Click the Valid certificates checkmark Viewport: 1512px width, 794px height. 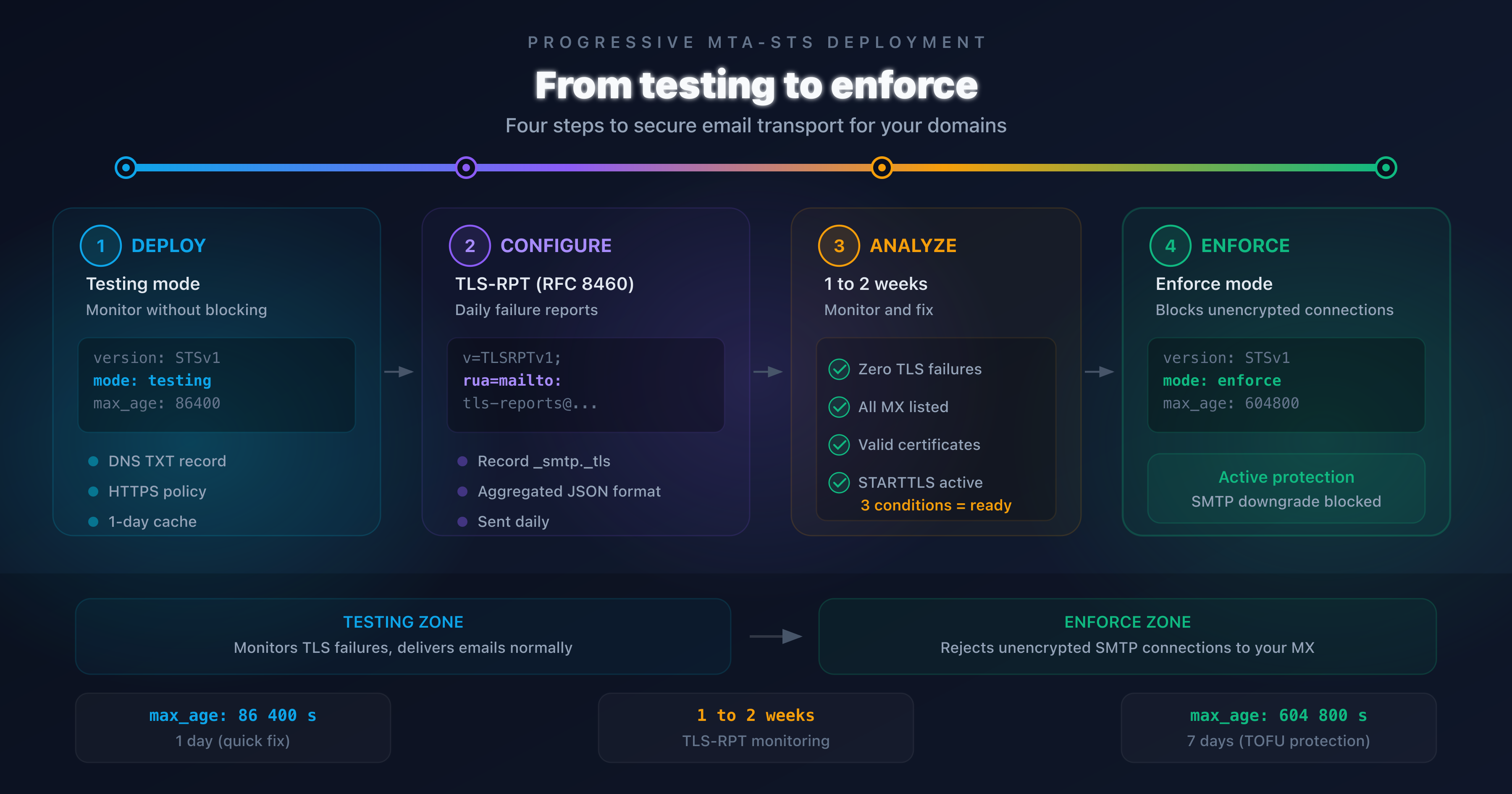[839, 444]
